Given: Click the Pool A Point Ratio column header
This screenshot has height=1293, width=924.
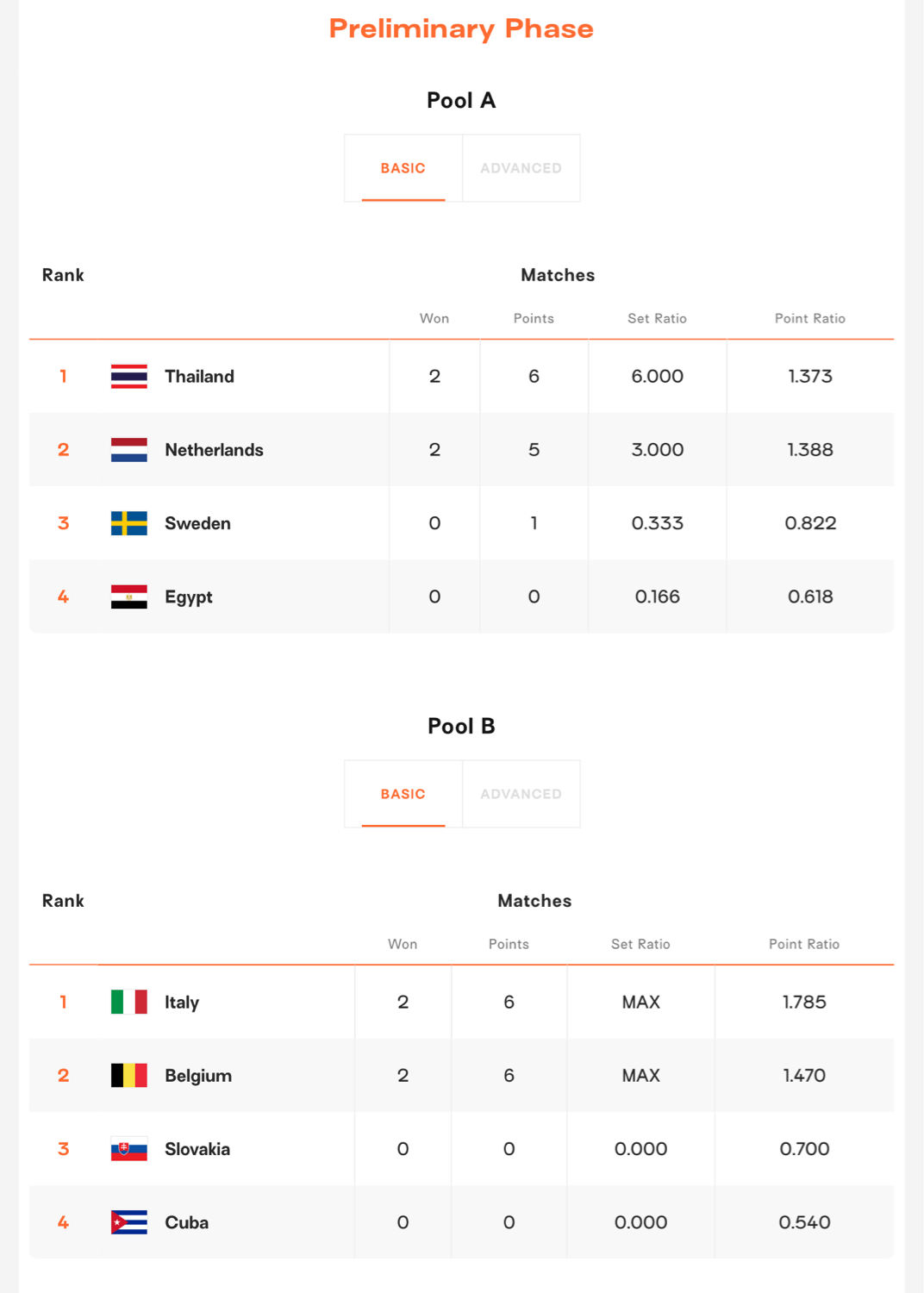Looking at the screenshot, I should (810, 318).
